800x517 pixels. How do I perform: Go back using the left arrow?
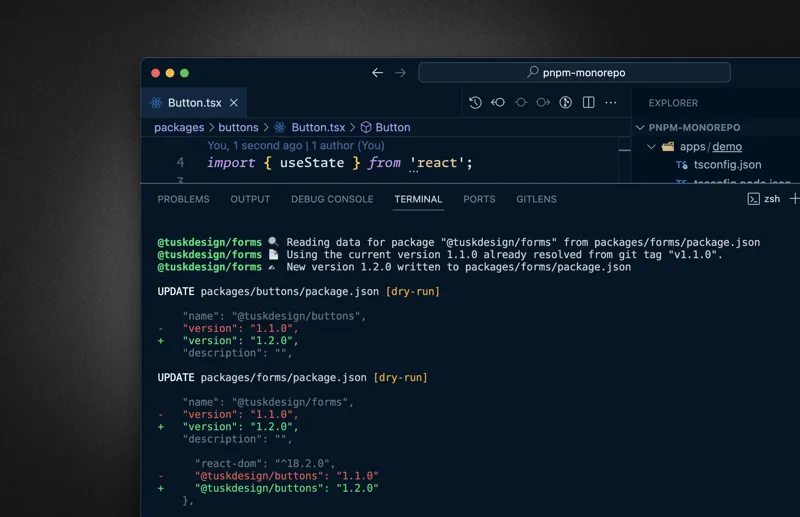(377, 73)
